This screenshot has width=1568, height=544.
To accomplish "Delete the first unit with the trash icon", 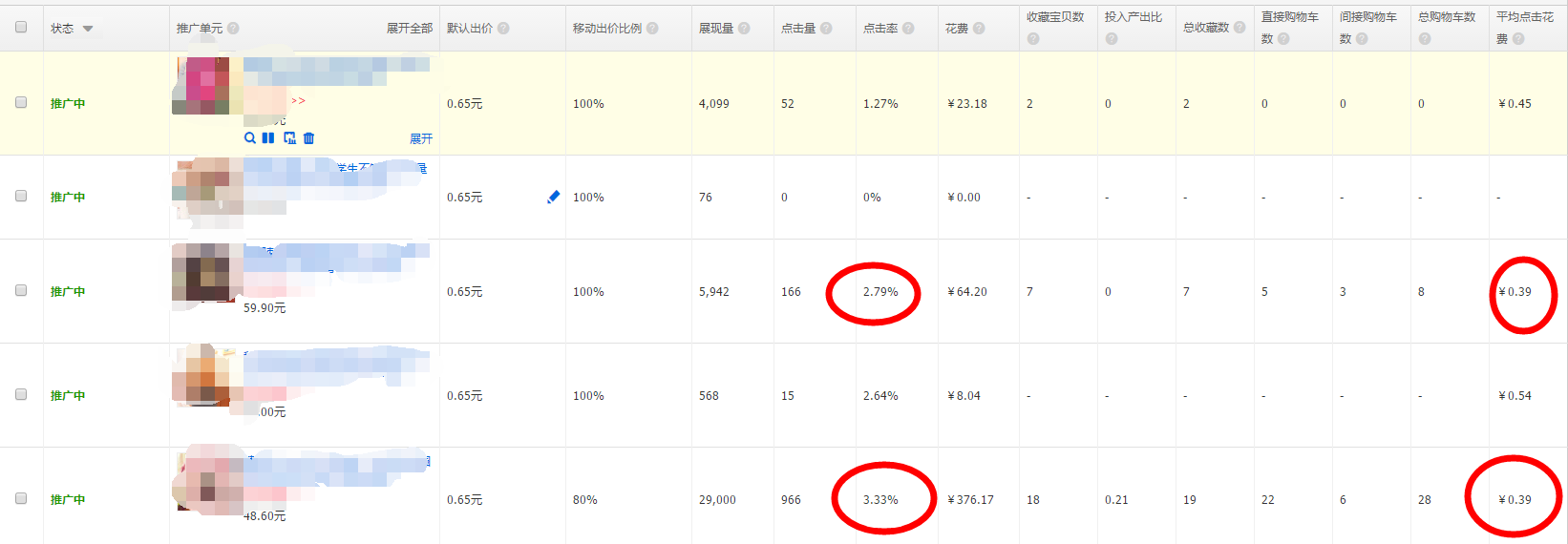I will pyautogui.click(x=308, y=138).
